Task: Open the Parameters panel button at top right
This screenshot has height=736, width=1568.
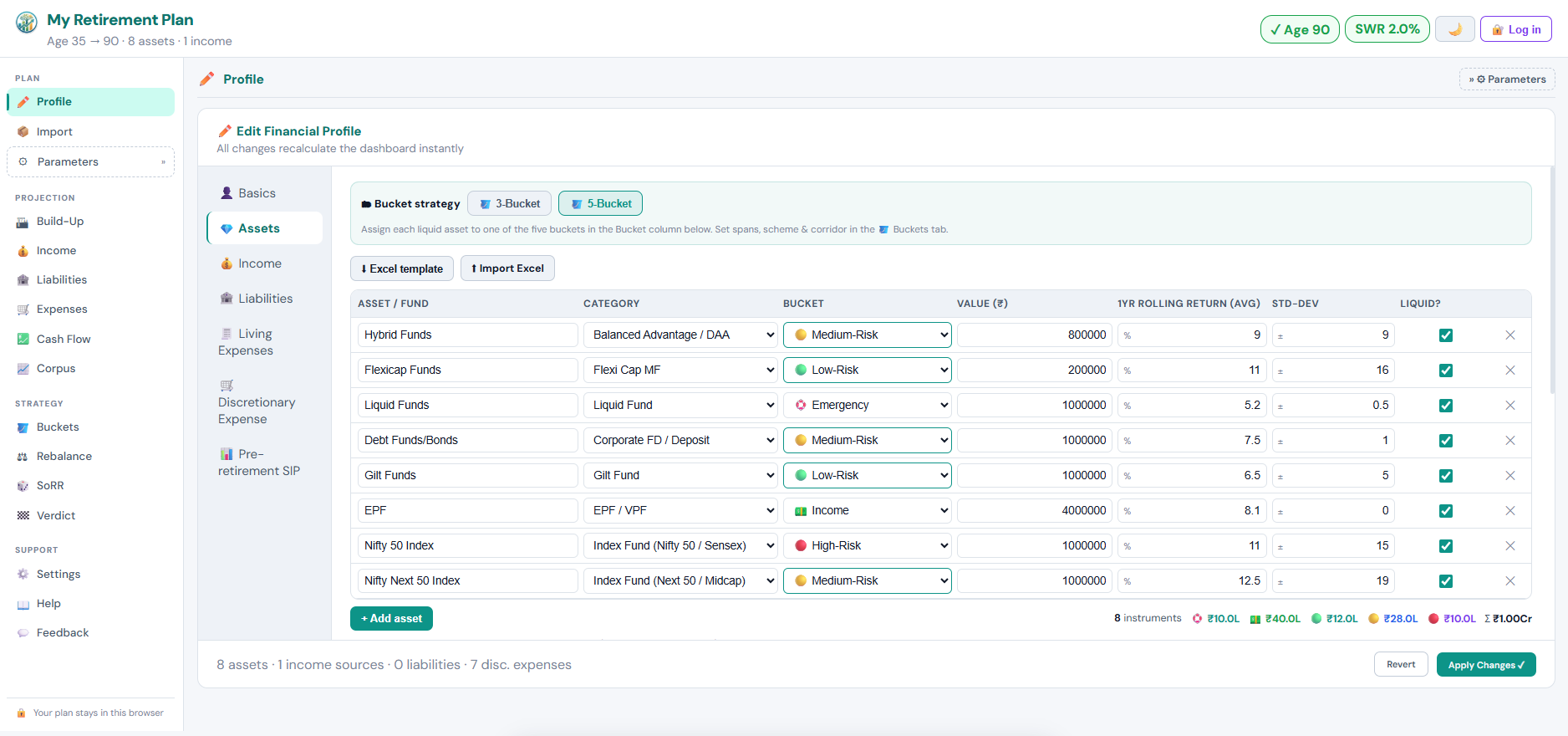Action: coord(1507,79)
